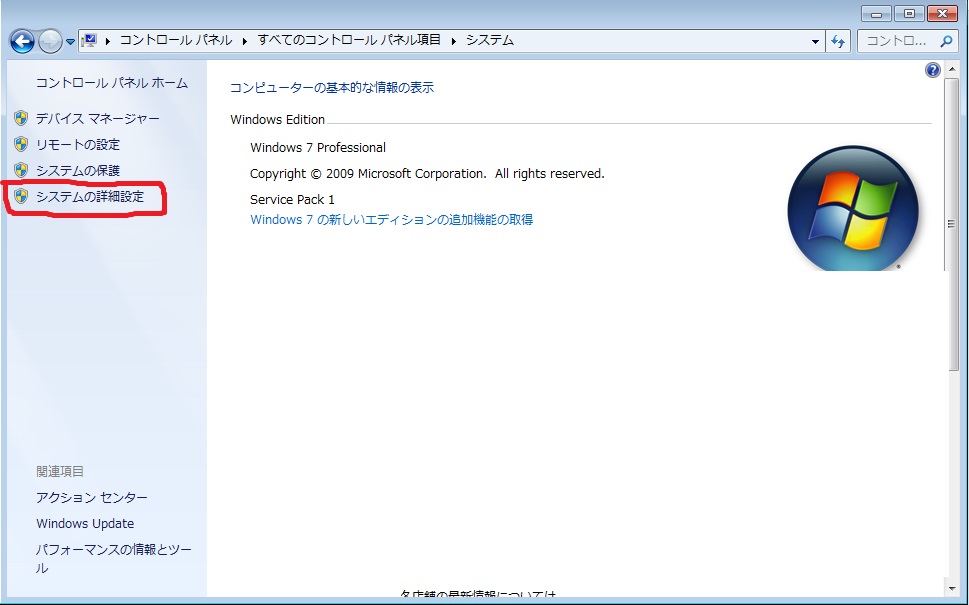The image size is (969, 605).
Task: Click the blue Help question mark icon
Action: pyautogui.click(x=932, y=69)
